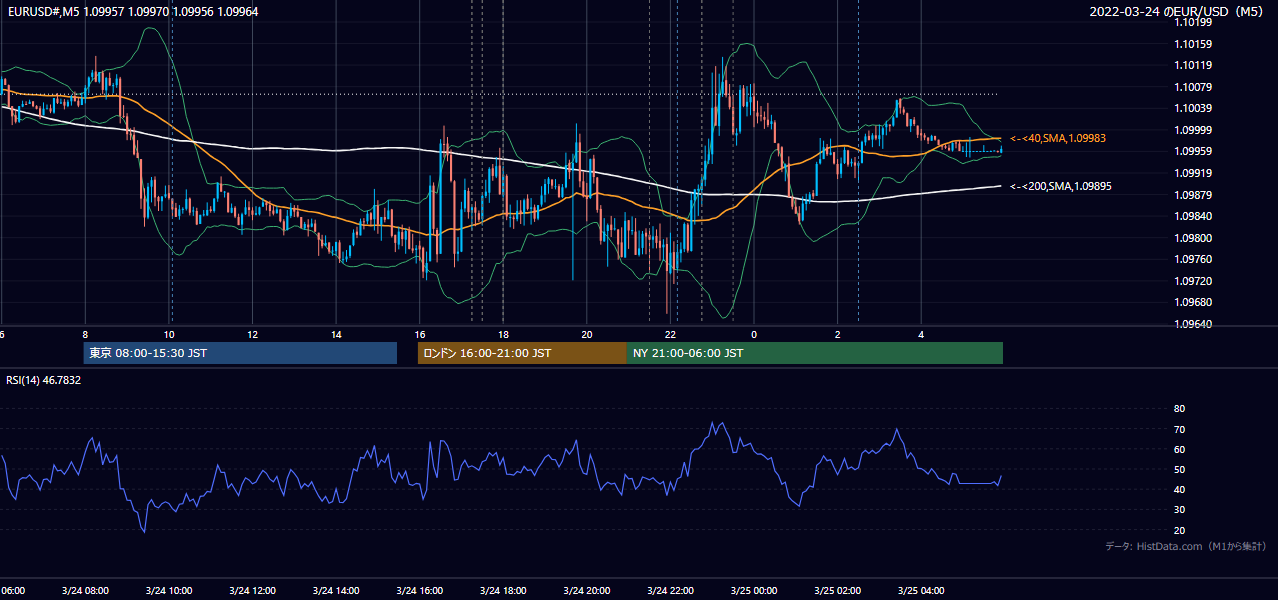Click price axis value 1.10119
This screenshot has height=600, width=1278.
[x=1193, y=65]
